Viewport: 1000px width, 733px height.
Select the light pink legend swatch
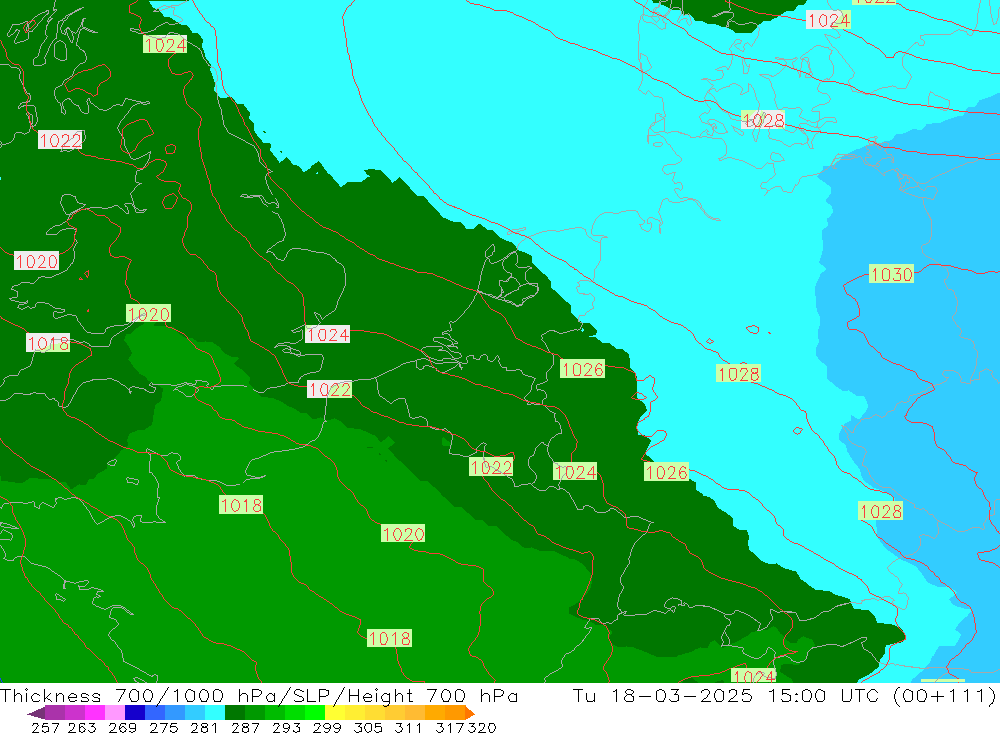point(114,713)
